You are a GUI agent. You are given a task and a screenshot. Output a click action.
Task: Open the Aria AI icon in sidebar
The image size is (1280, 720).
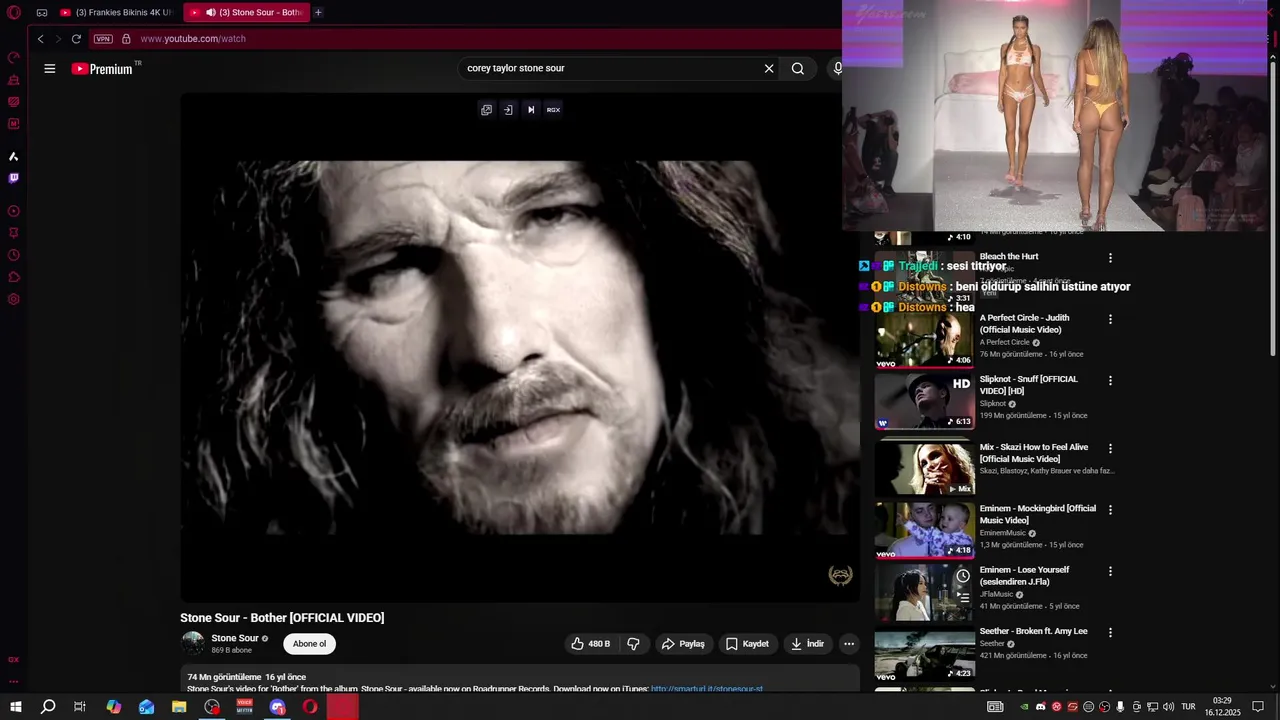(x=14, y=157)
